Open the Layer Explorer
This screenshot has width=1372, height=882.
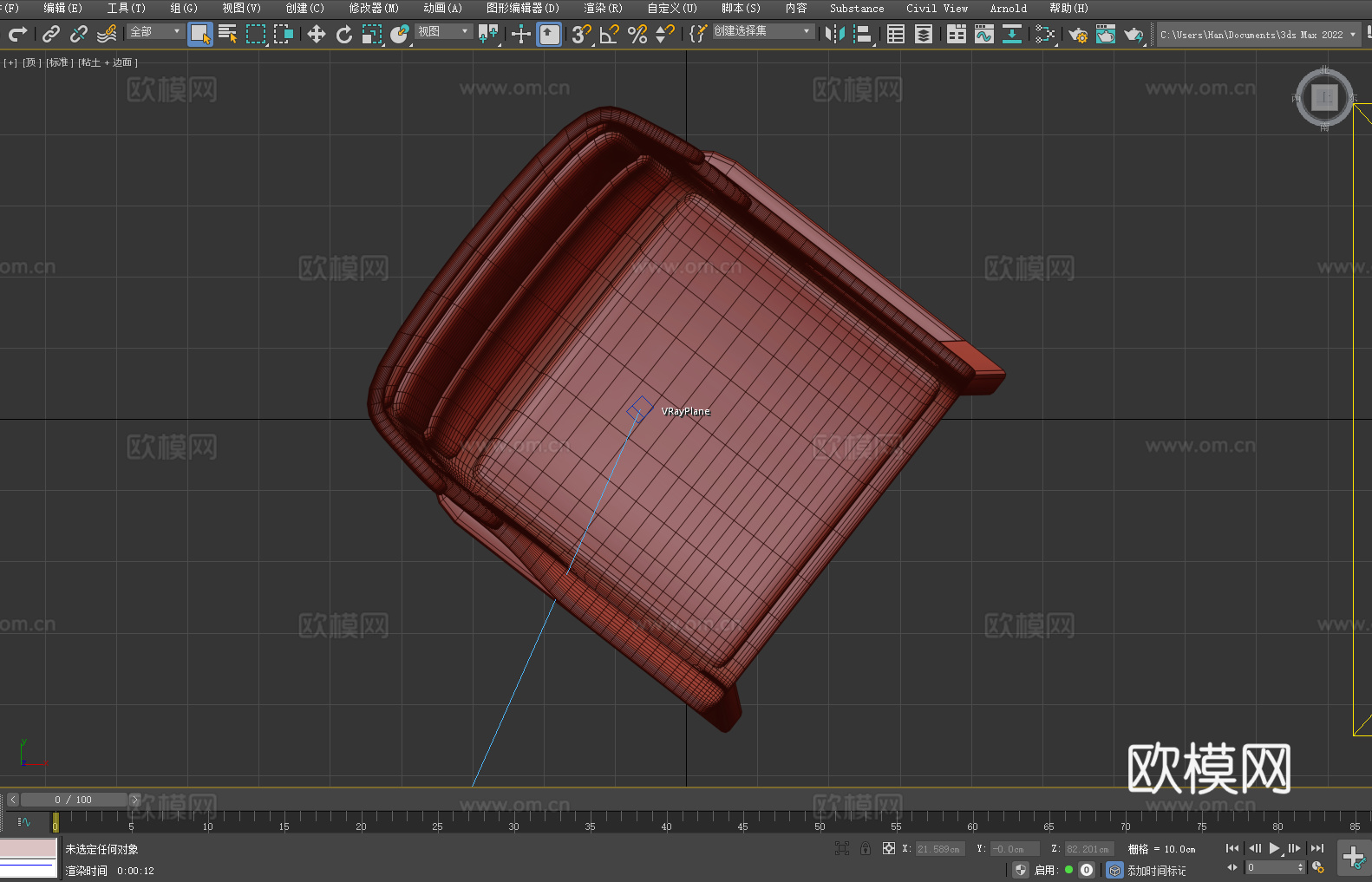point(924,34)
